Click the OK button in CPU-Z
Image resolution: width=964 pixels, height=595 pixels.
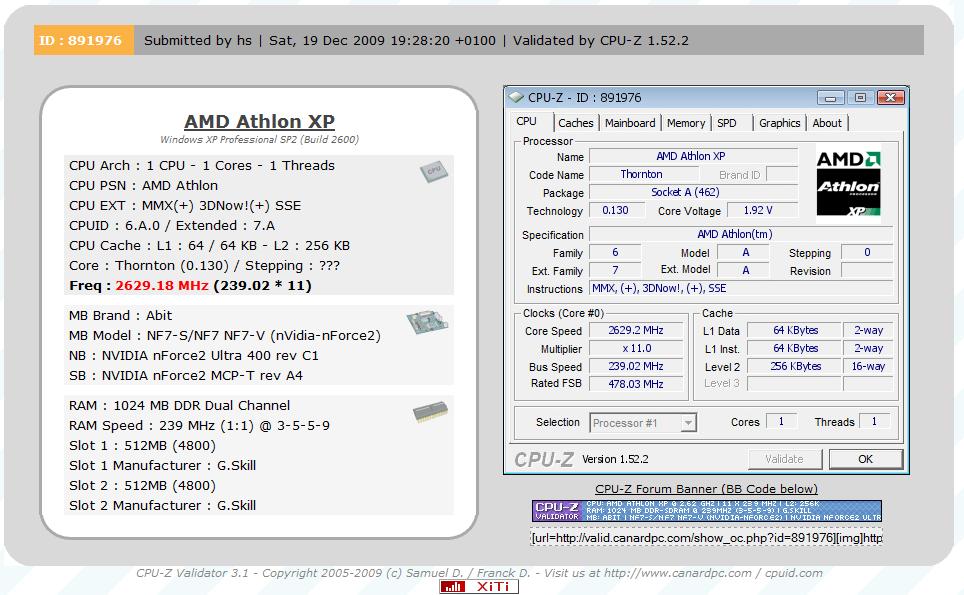[x=866, y=459]
